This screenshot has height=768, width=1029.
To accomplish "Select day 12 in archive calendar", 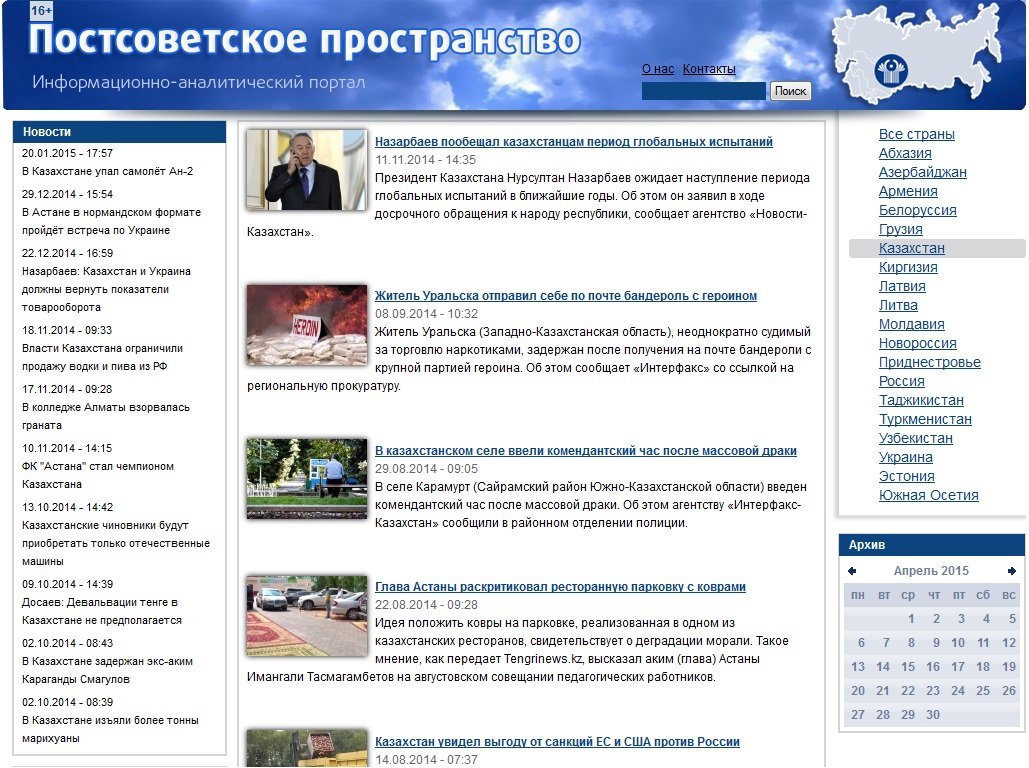I will [1009, 643].
